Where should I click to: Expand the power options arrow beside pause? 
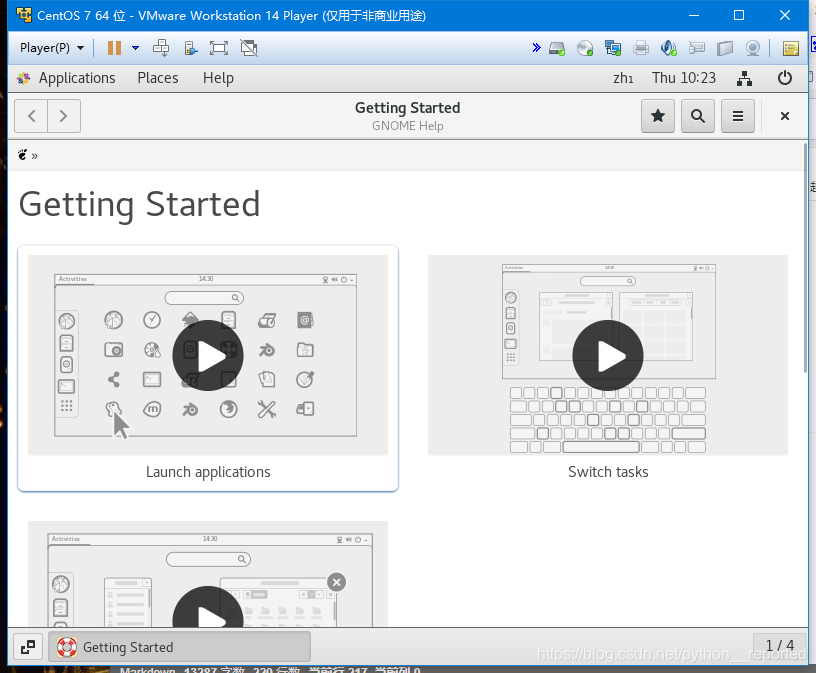(135, 48)
